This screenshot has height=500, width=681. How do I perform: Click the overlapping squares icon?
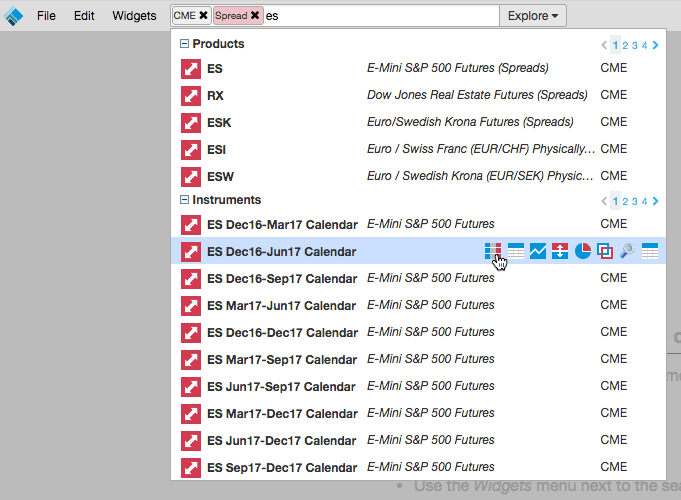pos(605,251)
